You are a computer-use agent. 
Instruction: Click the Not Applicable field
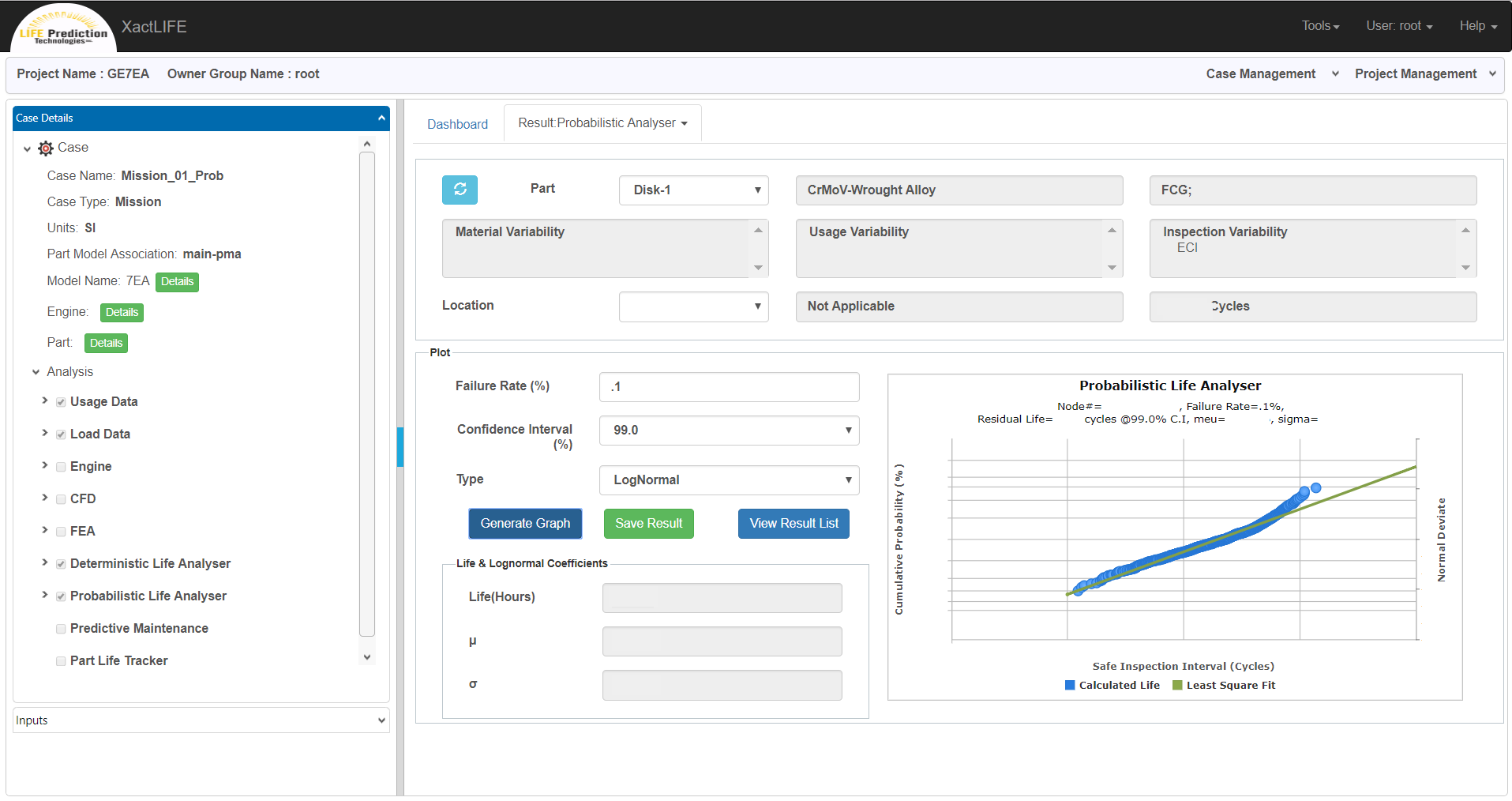coord(959,306)
